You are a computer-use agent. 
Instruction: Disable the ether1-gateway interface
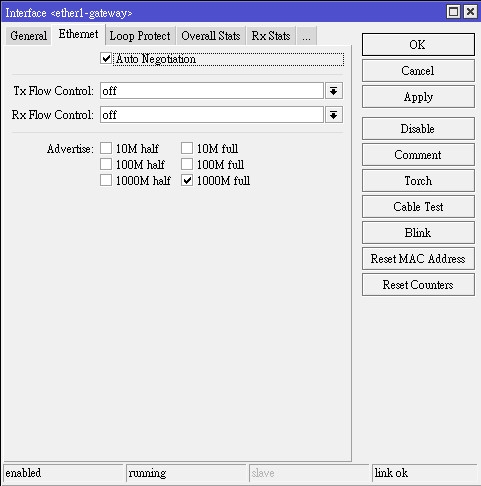click(418, 129)
